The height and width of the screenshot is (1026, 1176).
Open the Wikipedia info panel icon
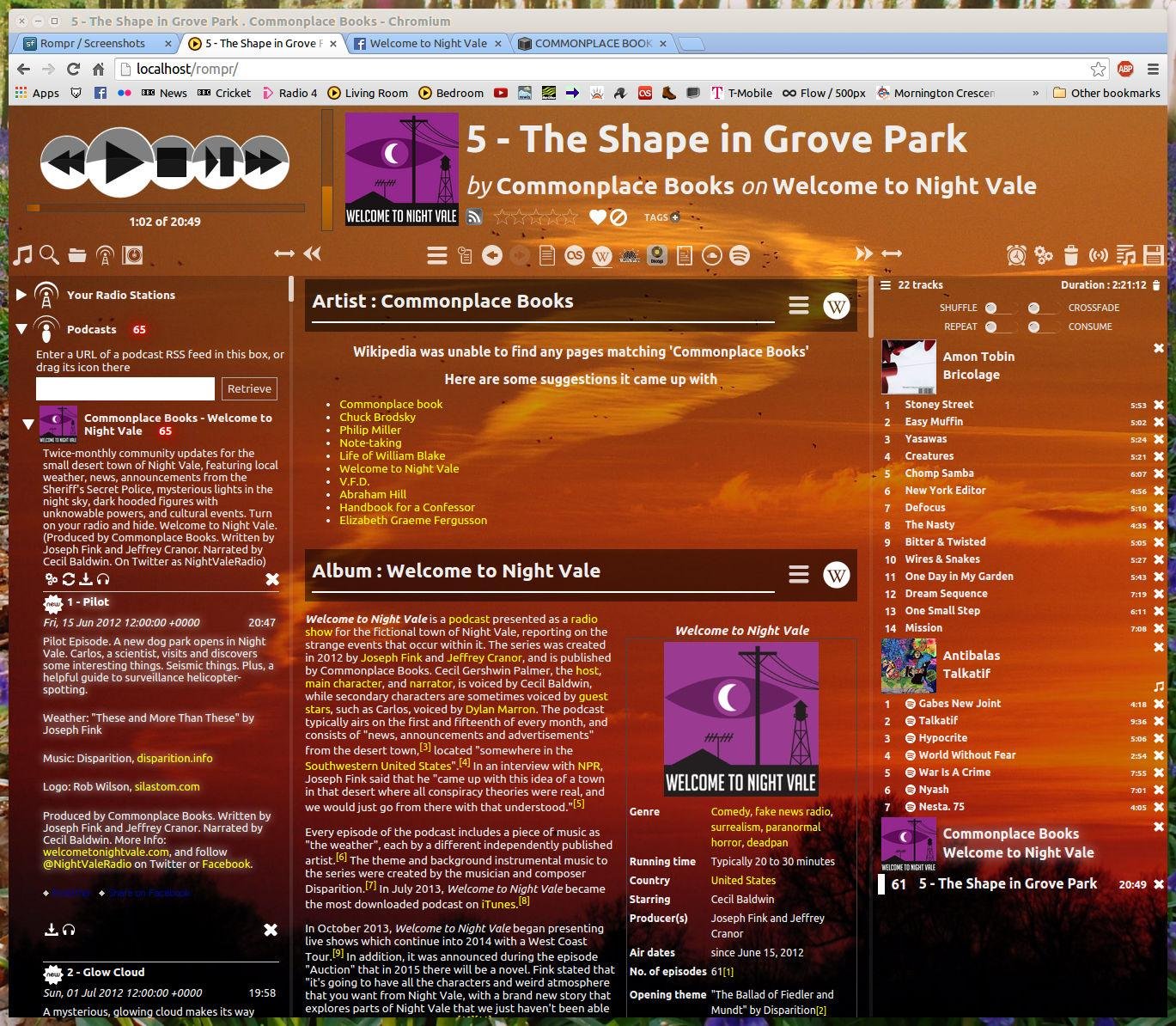pyautogui.click(x=602, y=254)
